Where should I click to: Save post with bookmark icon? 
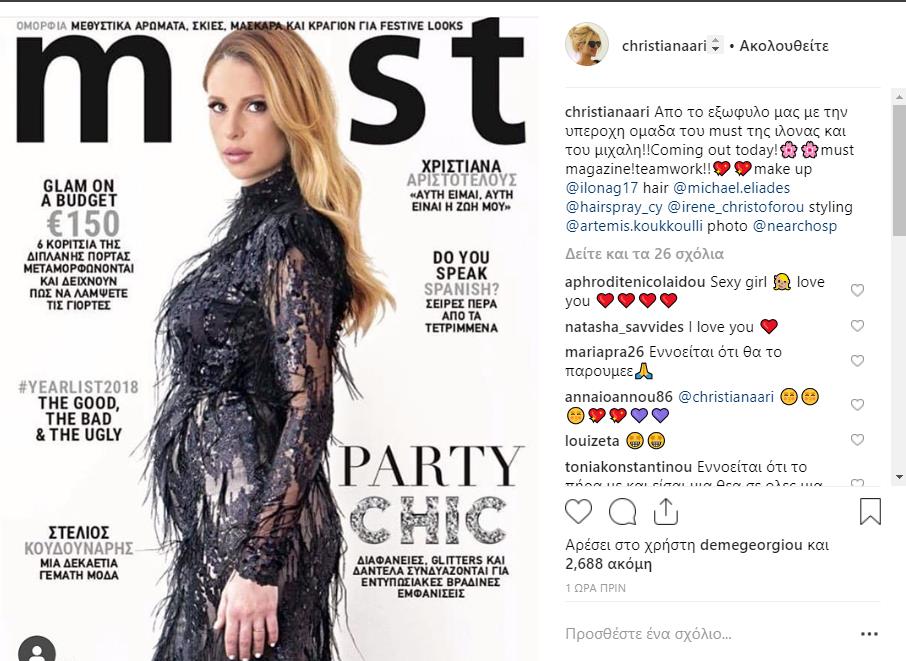tap(870, 511)
